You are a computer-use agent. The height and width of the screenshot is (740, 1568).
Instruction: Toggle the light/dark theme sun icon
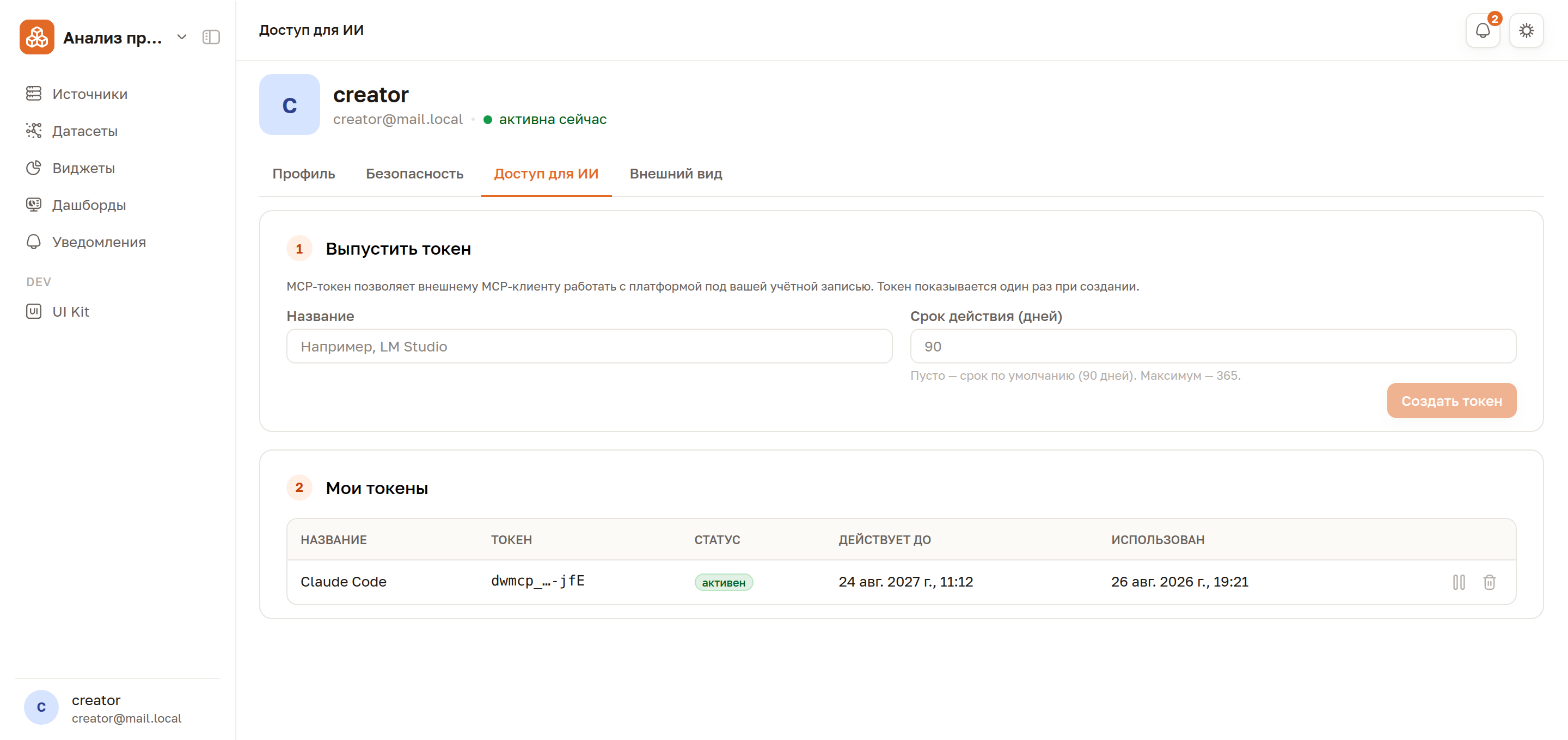(1526, 30)
